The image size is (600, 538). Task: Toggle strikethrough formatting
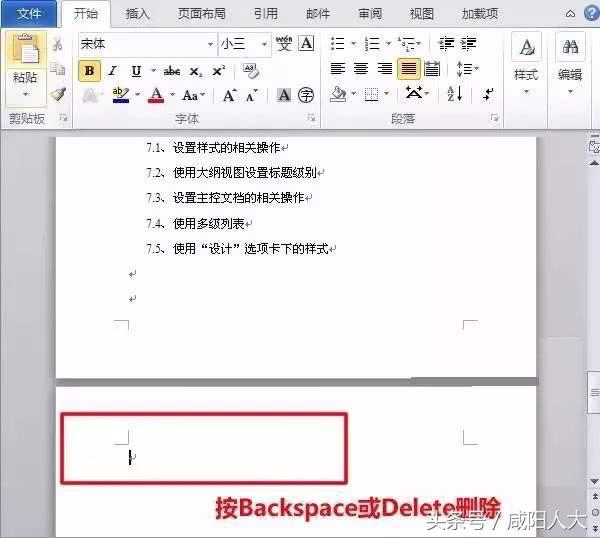click(x=172, y=71)
